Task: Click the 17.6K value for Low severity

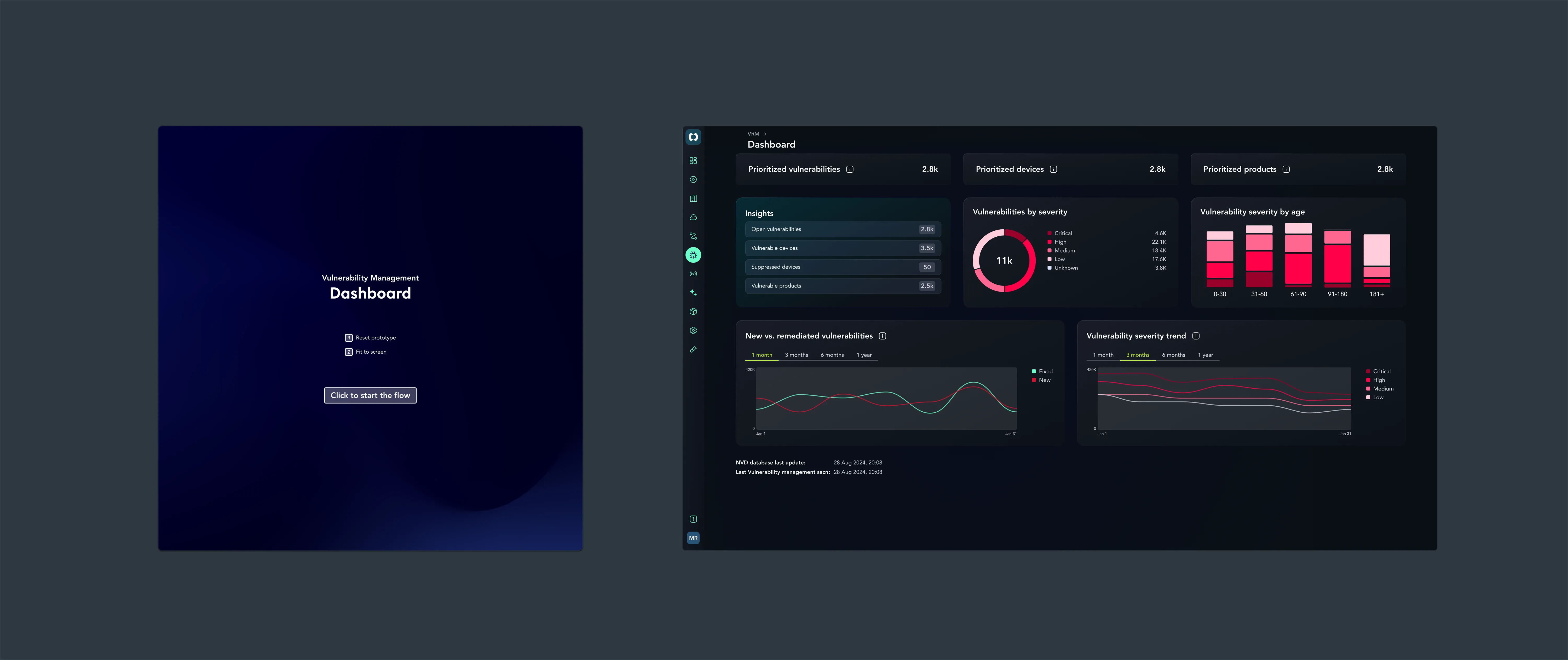Action: pyautogui.click(x=1159, y=260)
